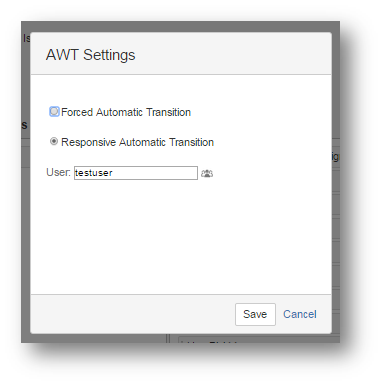Click the AWT Settings dialog title
This screenshot has width=382, height=385.
pos(90,55)
